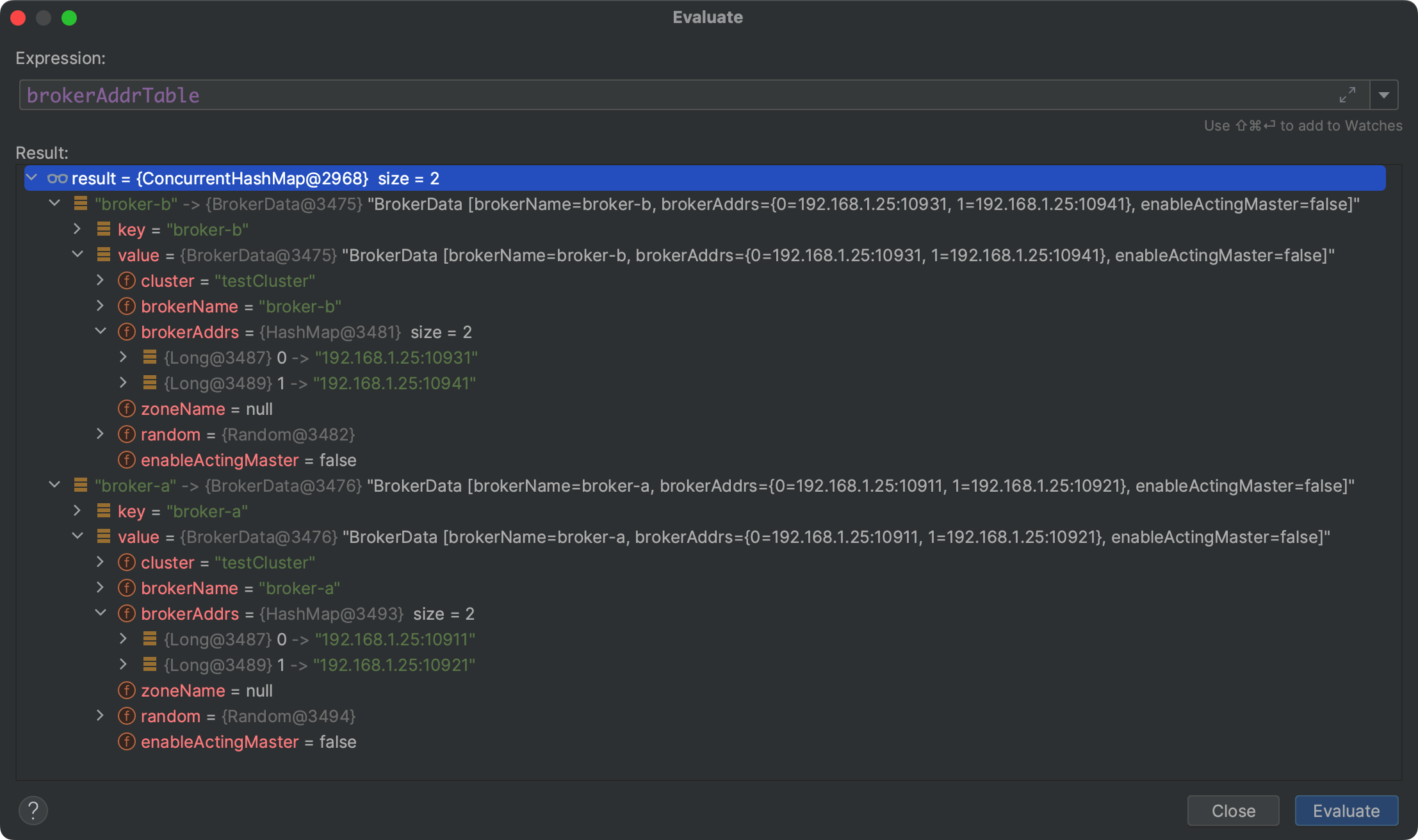Click the Close button

click(x=1234, y=811)
